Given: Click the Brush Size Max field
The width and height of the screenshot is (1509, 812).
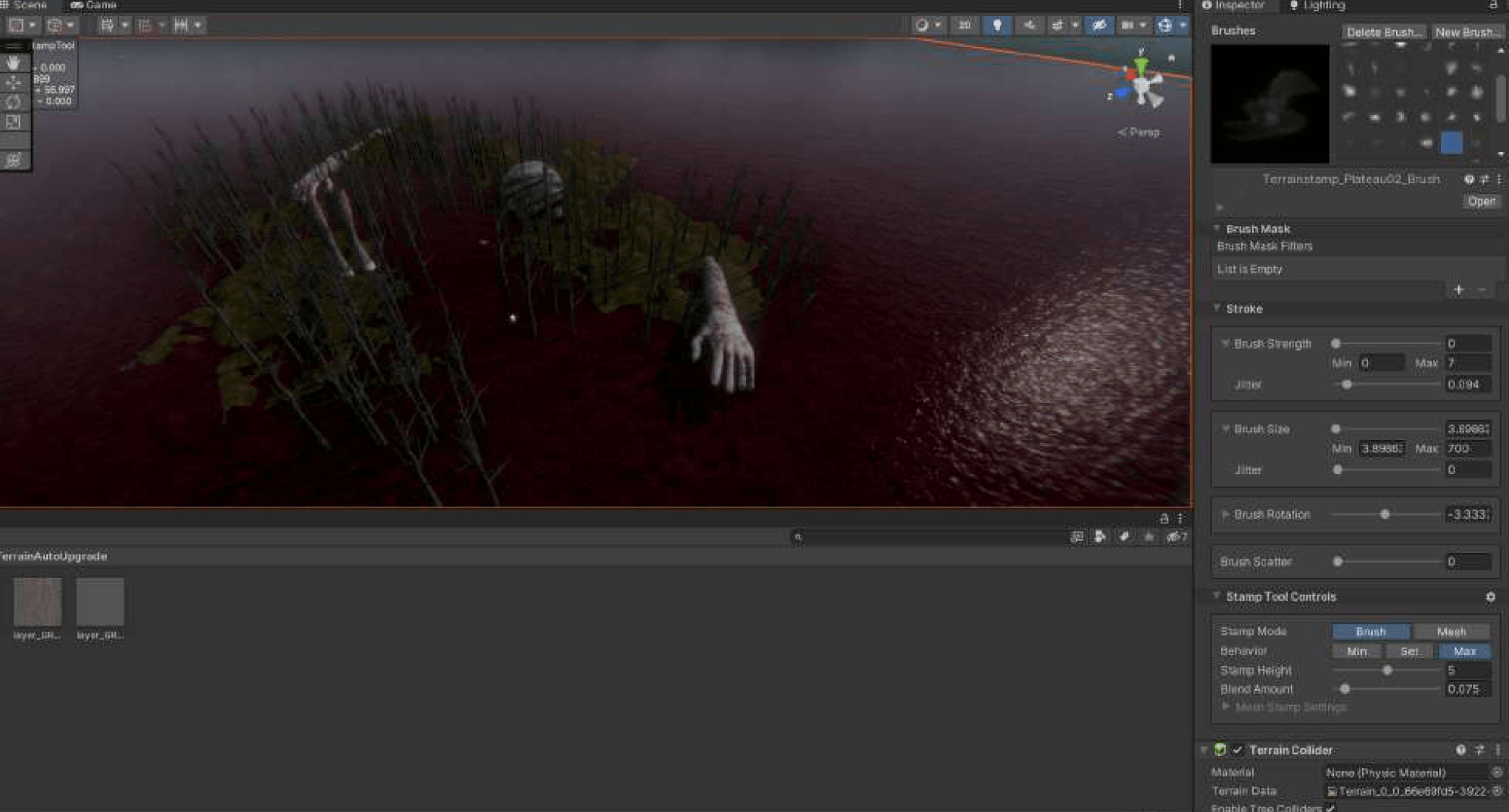Looking at the screenshot, I should (x=1468, y=448).
